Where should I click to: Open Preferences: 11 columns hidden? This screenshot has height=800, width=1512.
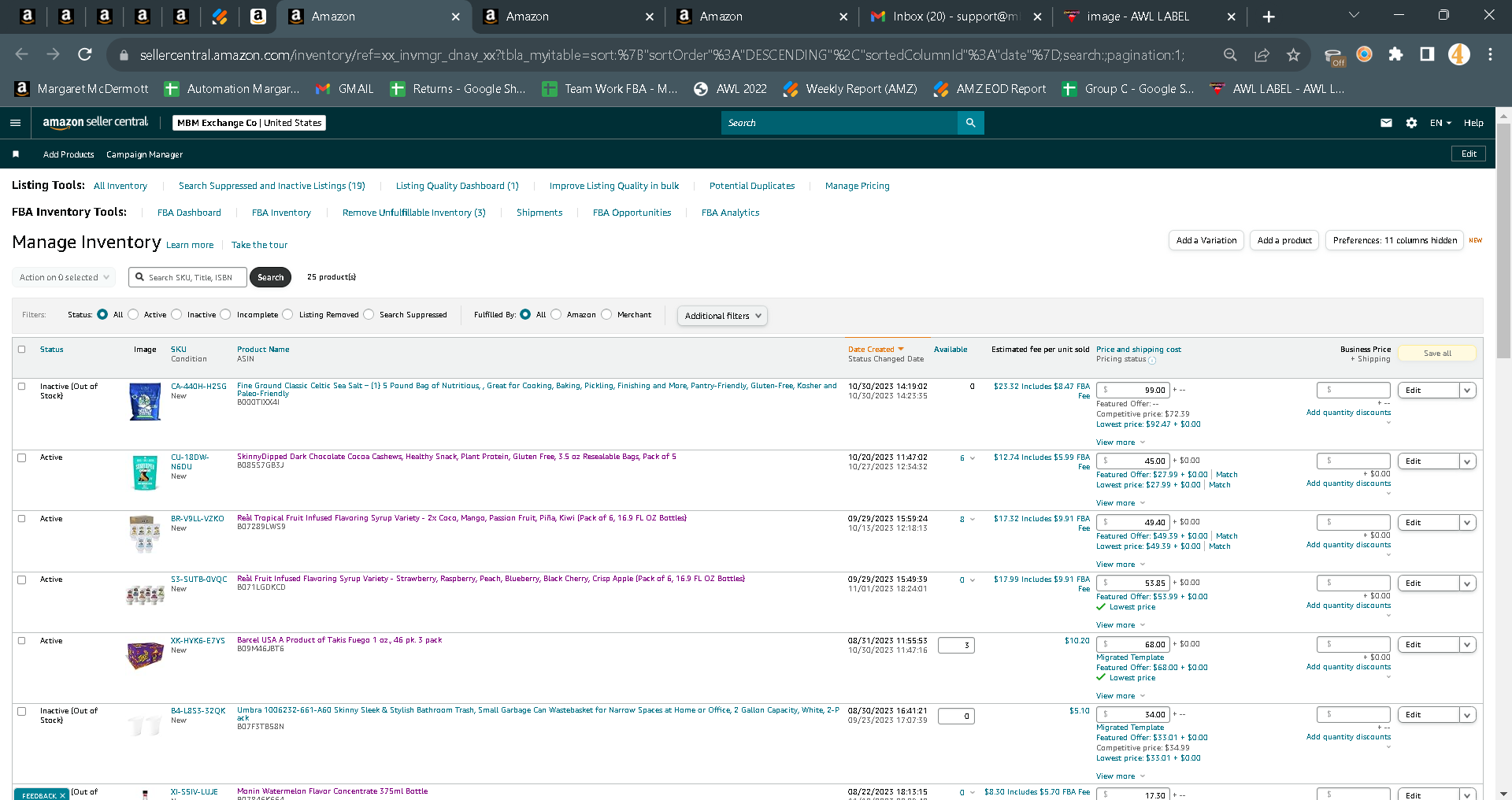click(x=1395, y=241)
